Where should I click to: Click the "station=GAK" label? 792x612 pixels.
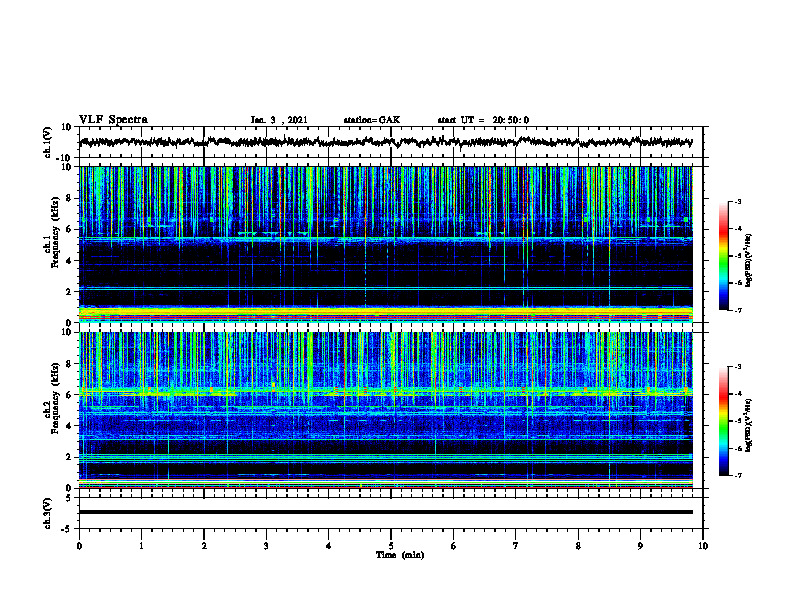372,120
